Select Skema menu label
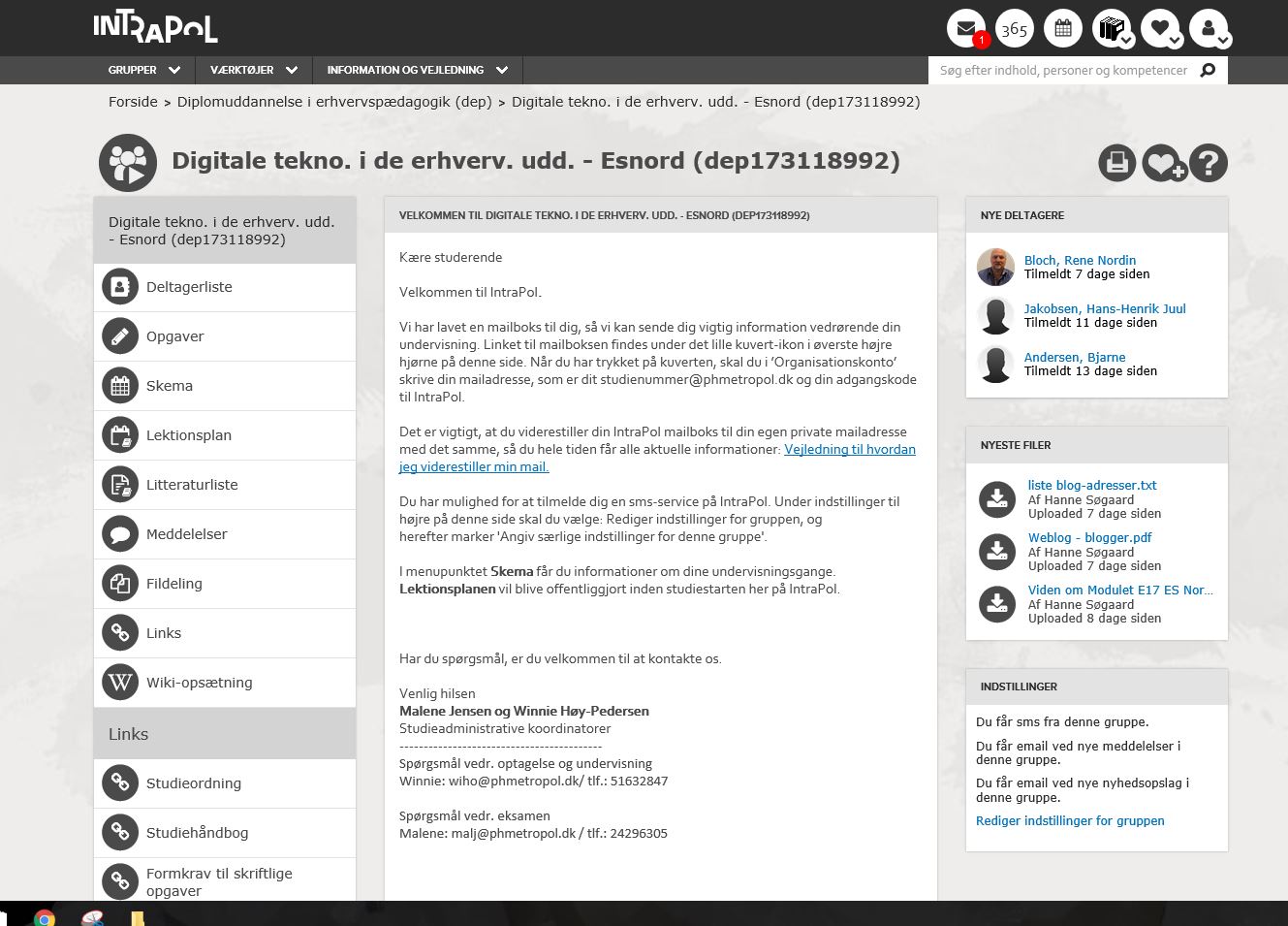The height and width of the screenshot is (926, 1288). click(170, 386)
